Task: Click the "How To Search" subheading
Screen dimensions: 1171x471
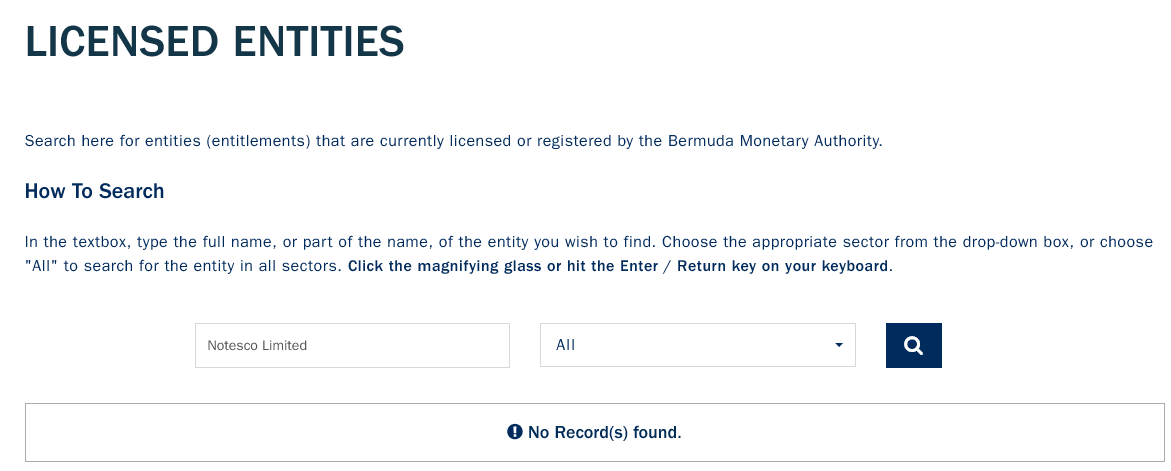Action: 95,191
